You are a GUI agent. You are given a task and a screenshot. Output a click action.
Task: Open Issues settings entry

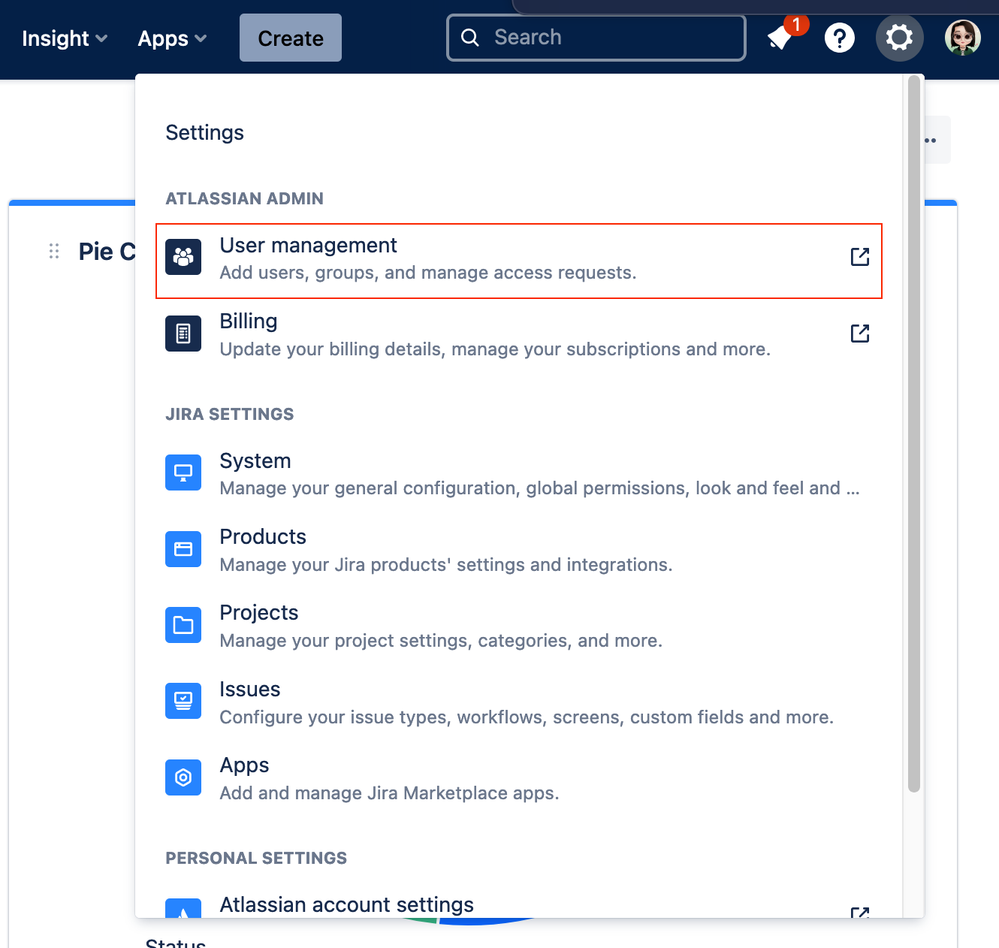(x=519, y=702)
